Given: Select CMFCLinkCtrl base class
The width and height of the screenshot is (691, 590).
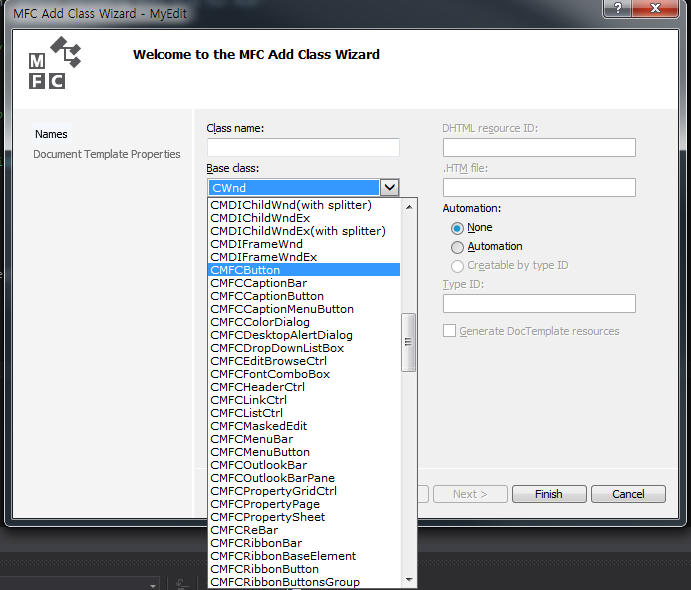Looking at the screenshot, I should click(304, 400).
